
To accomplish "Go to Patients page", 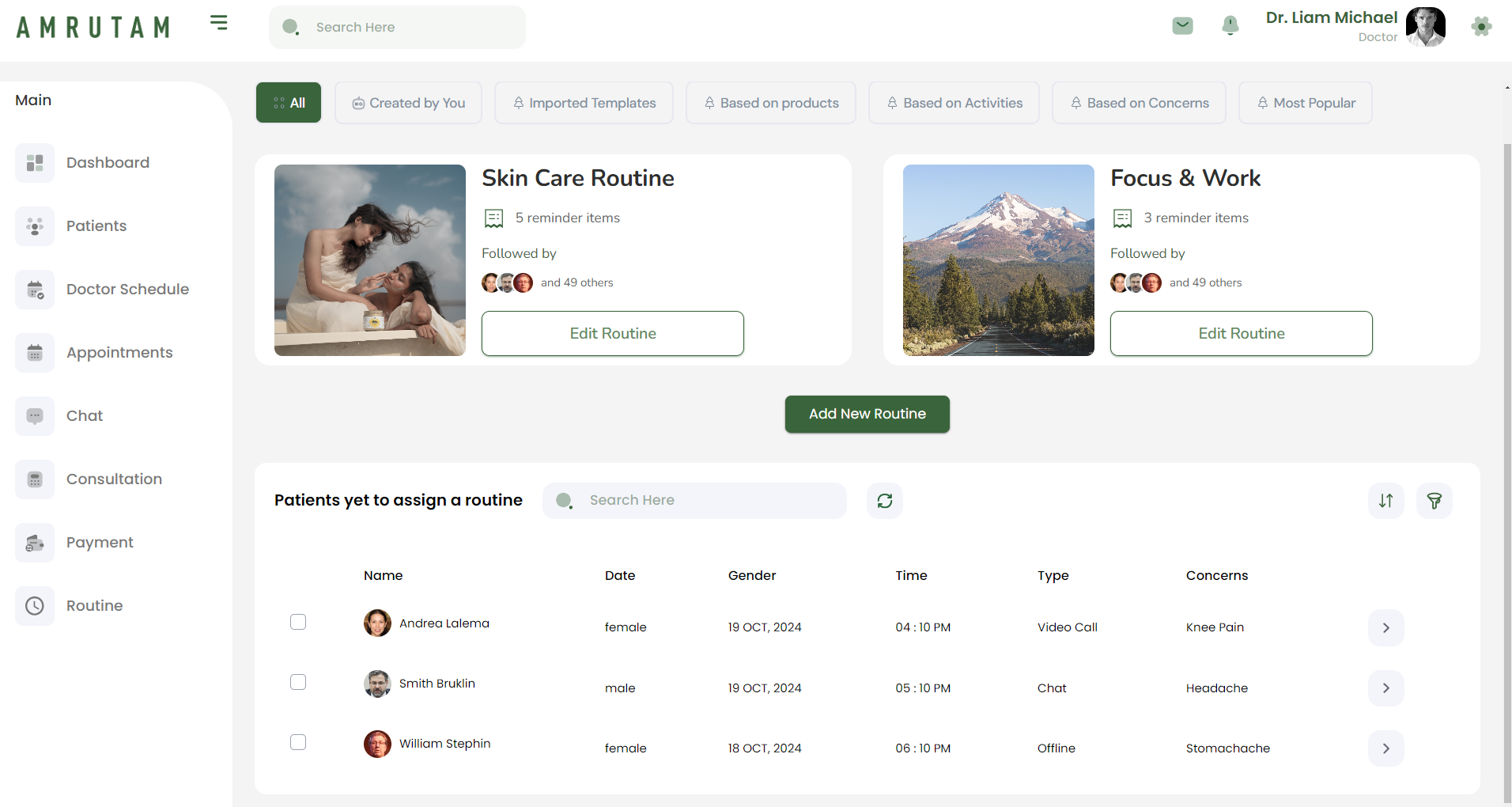I will [96, 226].
